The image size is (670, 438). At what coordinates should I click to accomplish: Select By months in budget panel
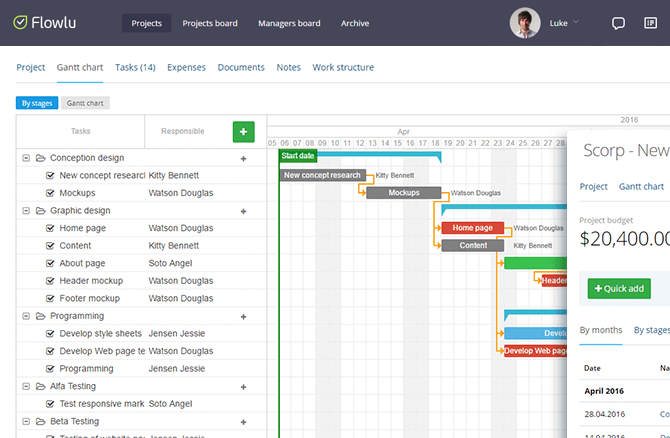[601, 330]
